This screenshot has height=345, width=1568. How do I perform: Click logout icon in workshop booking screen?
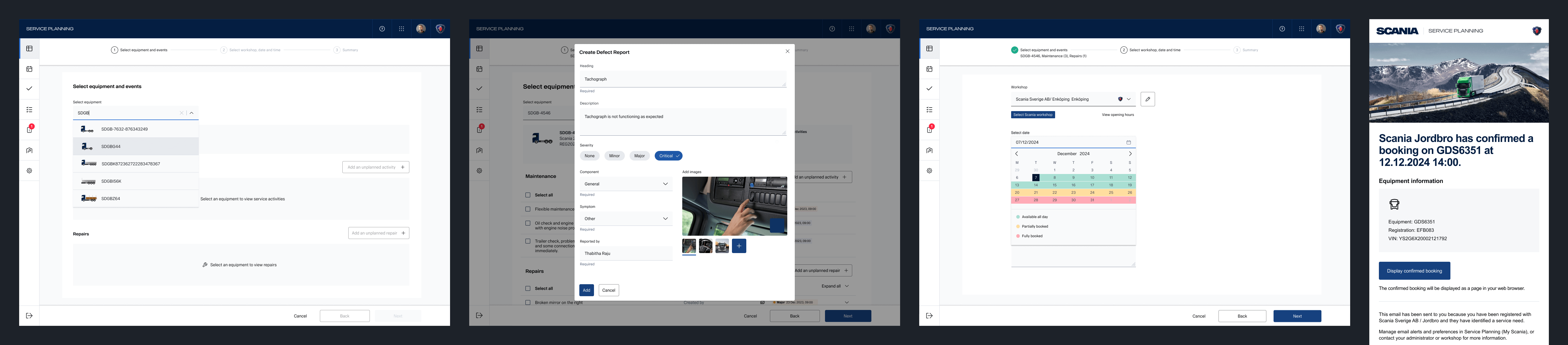pos(929,316)
